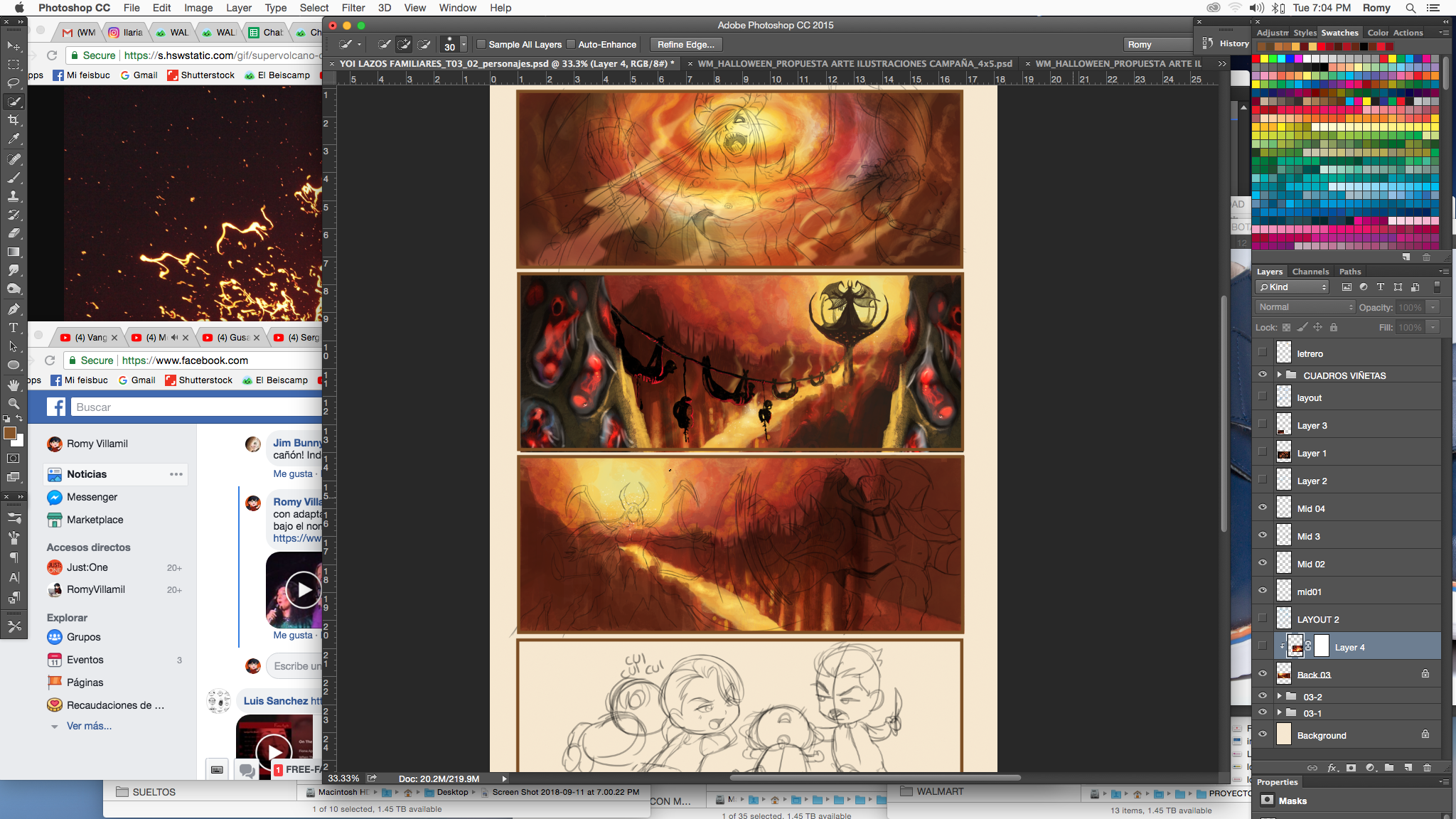
Task: Open Marketplace in Facebook sidebar
Action: pyautogui.click(x=95, y=520)
